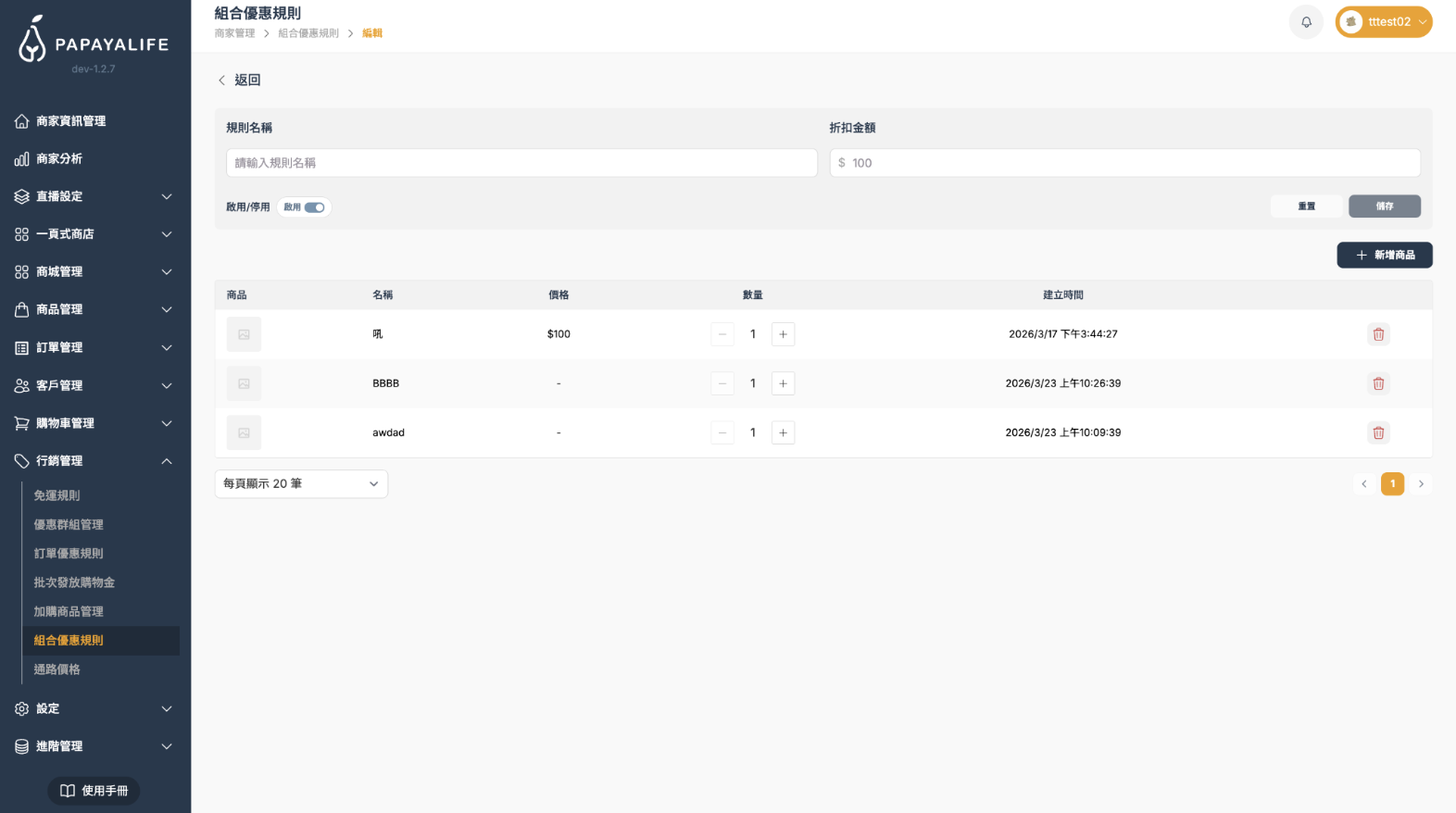
Task: Click the notification bell icon
Action: coord(1306,22)
